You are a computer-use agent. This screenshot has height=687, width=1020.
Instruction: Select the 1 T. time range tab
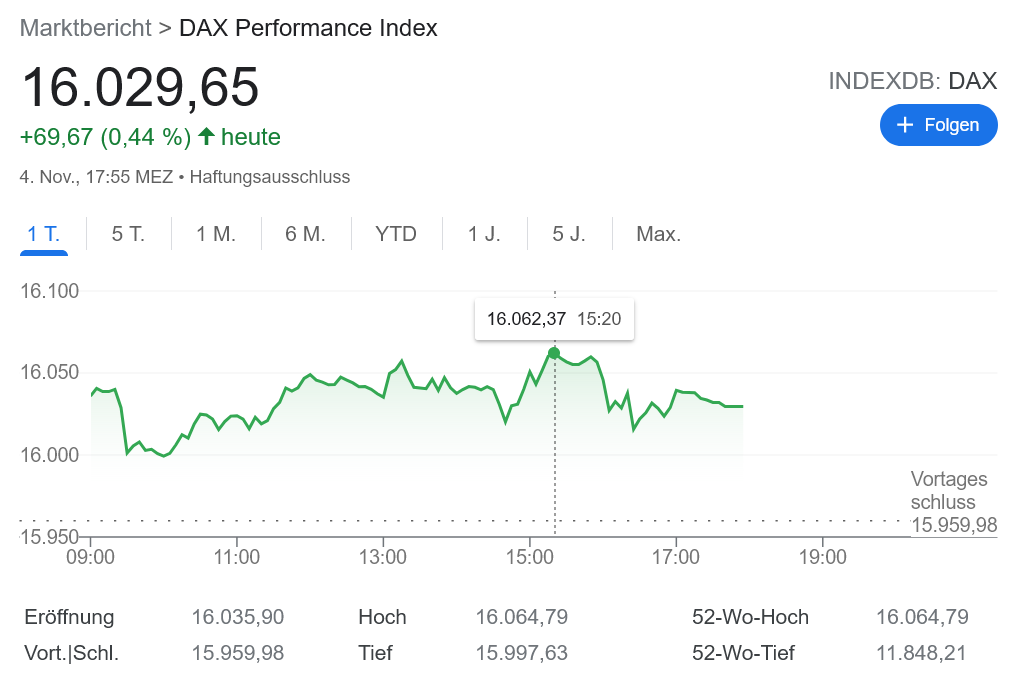43,235
